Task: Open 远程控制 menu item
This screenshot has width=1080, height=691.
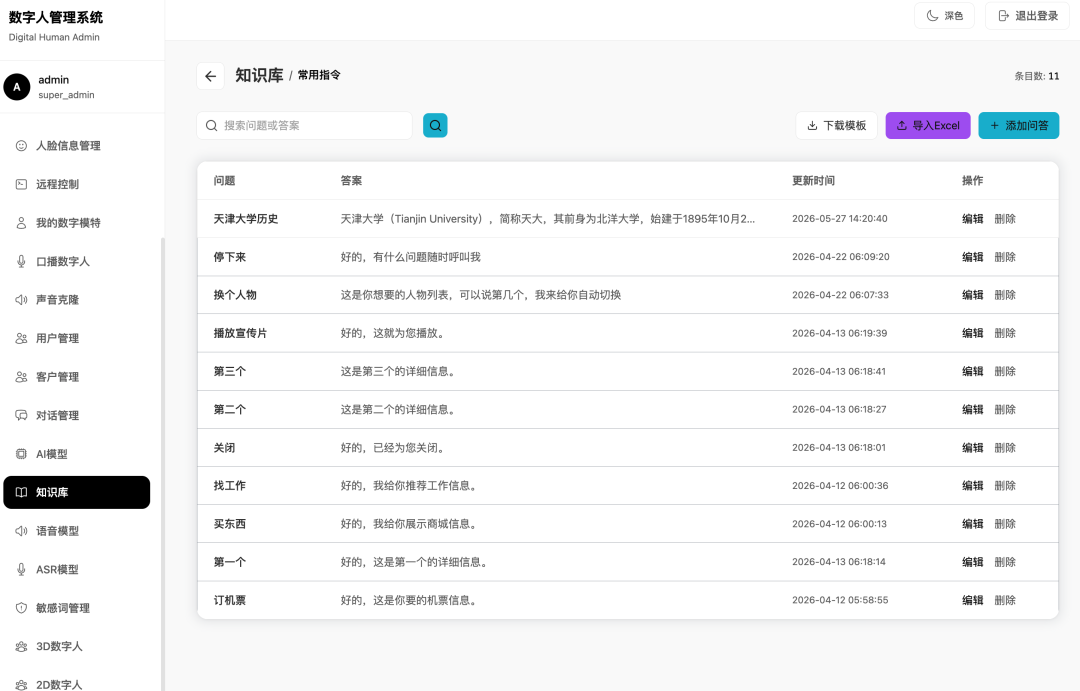Action: click(x=76, y=184)
